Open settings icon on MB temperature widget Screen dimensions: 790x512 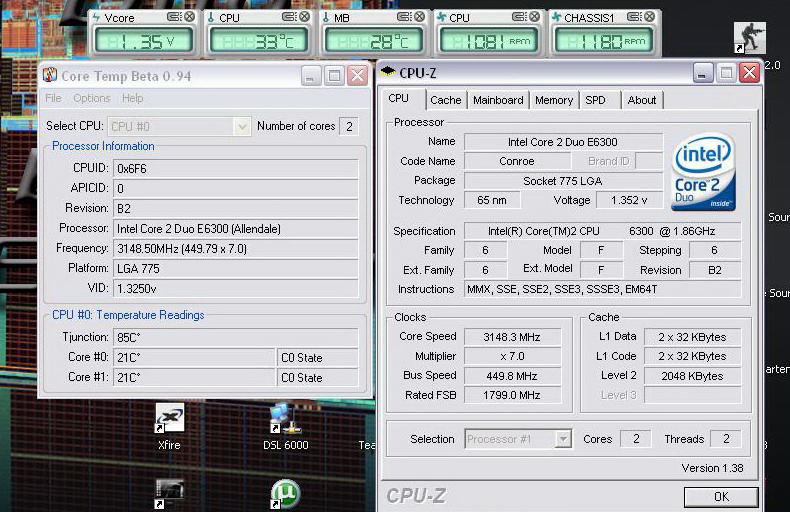404,17
